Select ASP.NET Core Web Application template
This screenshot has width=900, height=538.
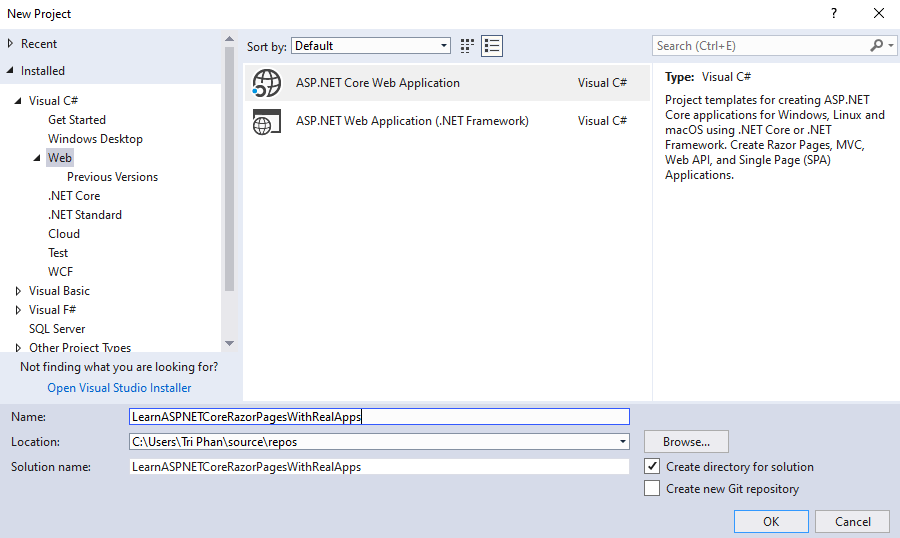(447, 83)
